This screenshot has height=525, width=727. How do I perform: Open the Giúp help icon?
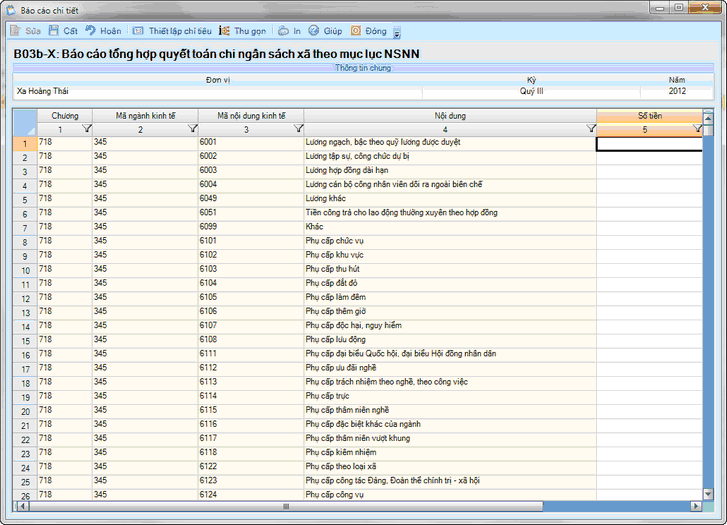pyautogui.click(x=314, y=31)
